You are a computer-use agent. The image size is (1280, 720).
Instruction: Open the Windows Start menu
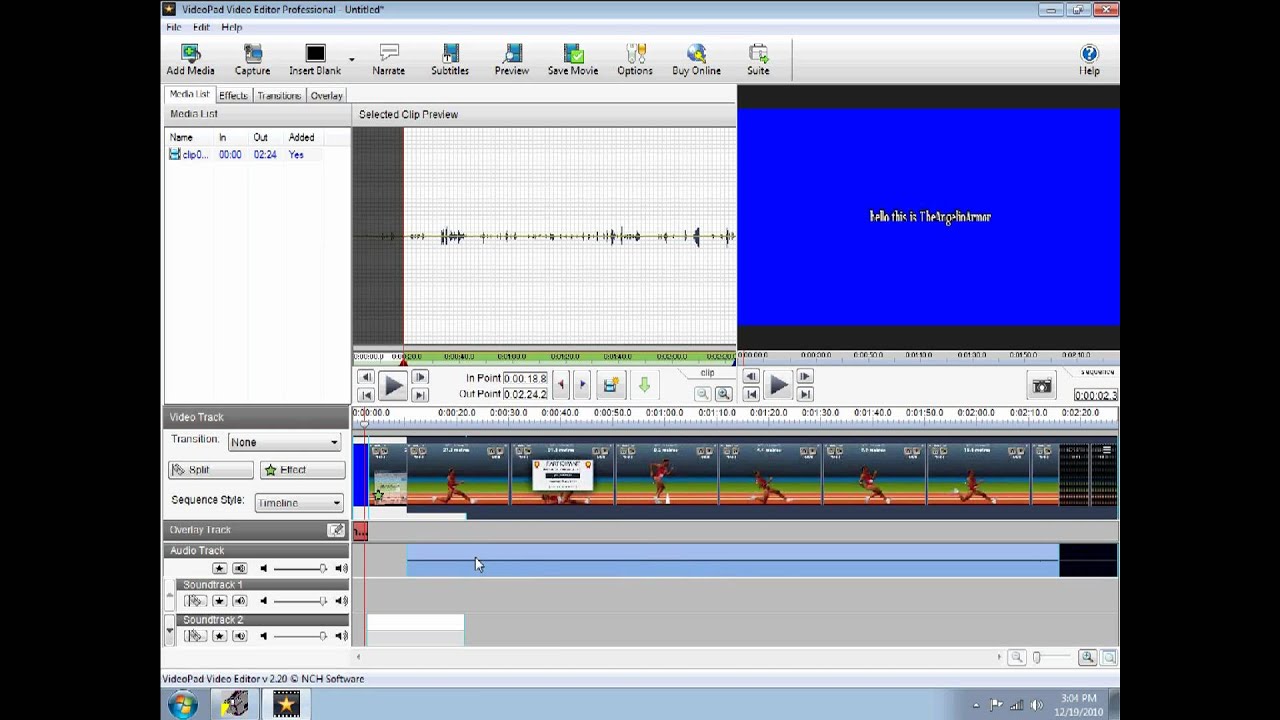point(183,705)
